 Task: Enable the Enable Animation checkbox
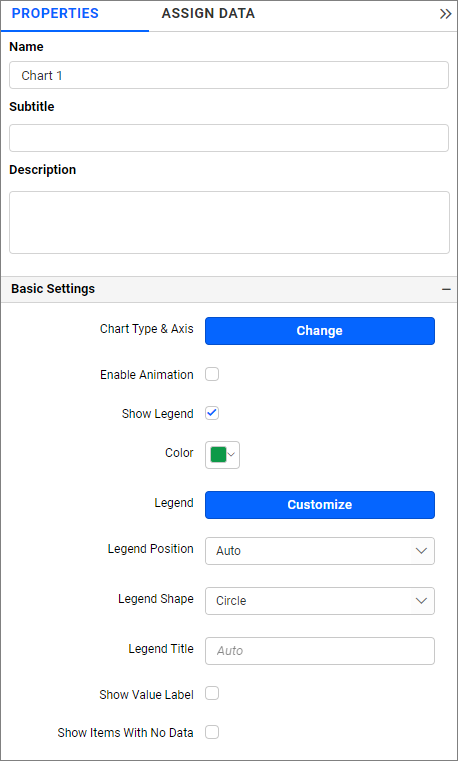(212, 374)
